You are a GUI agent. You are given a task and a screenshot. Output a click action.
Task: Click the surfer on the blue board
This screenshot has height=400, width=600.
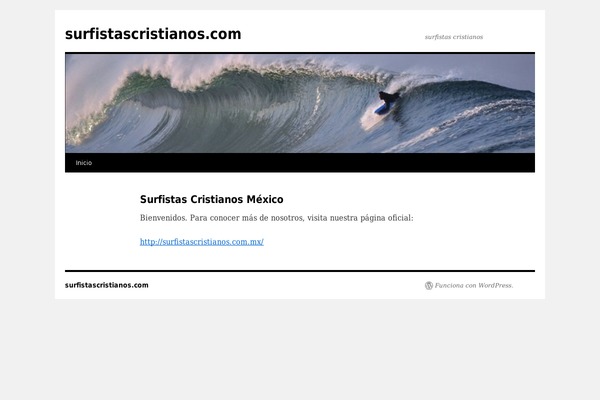[387, 103]
